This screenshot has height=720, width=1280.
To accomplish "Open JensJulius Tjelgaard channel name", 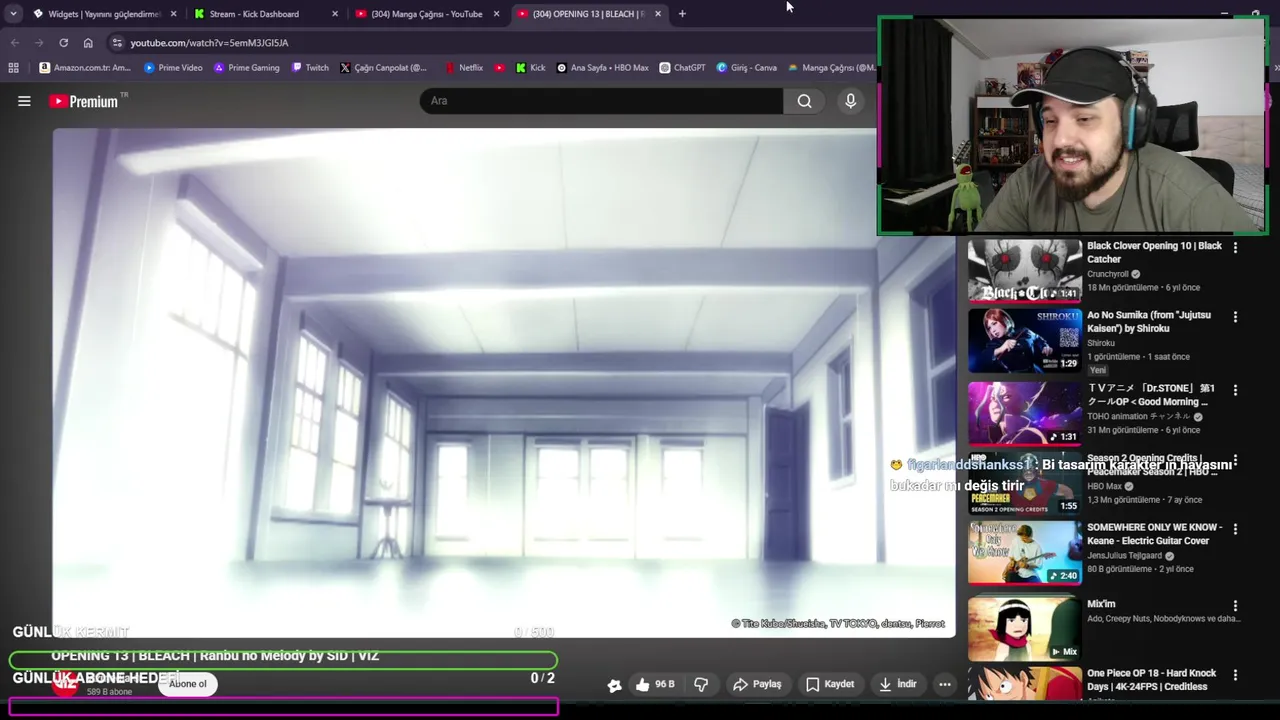I will tap(1125, 556).
